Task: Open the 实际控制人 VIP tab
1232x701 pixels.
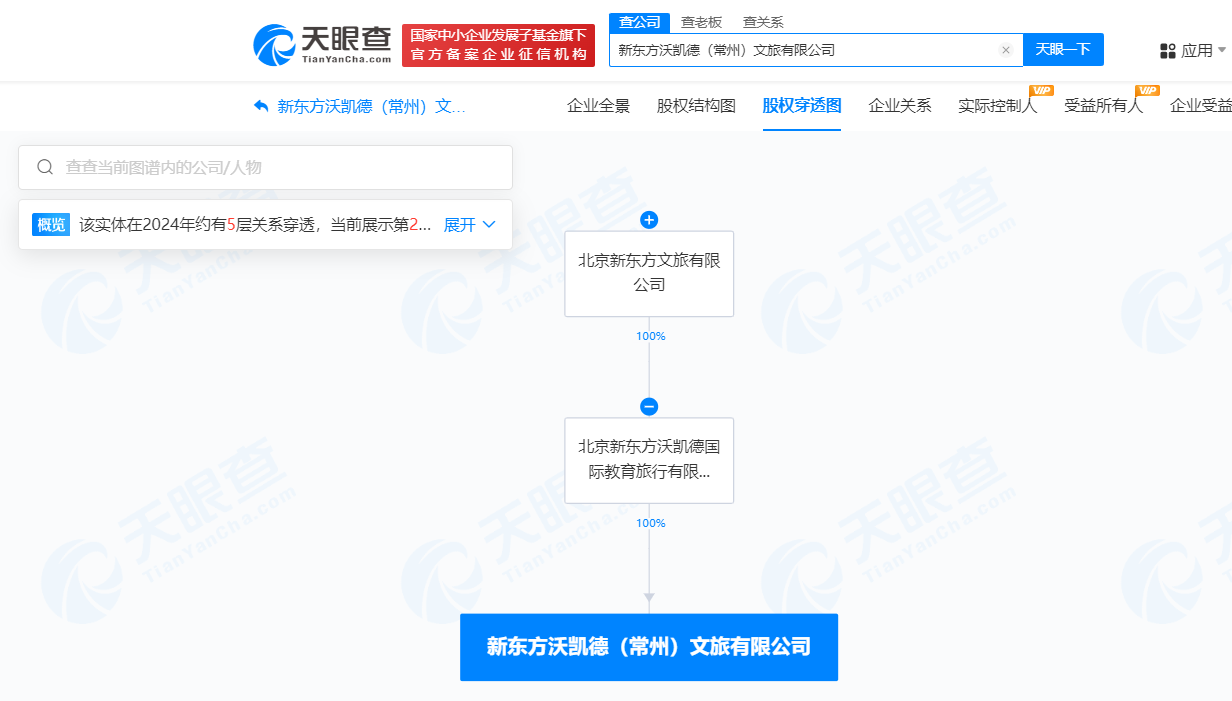Action: tap(997, 106)
